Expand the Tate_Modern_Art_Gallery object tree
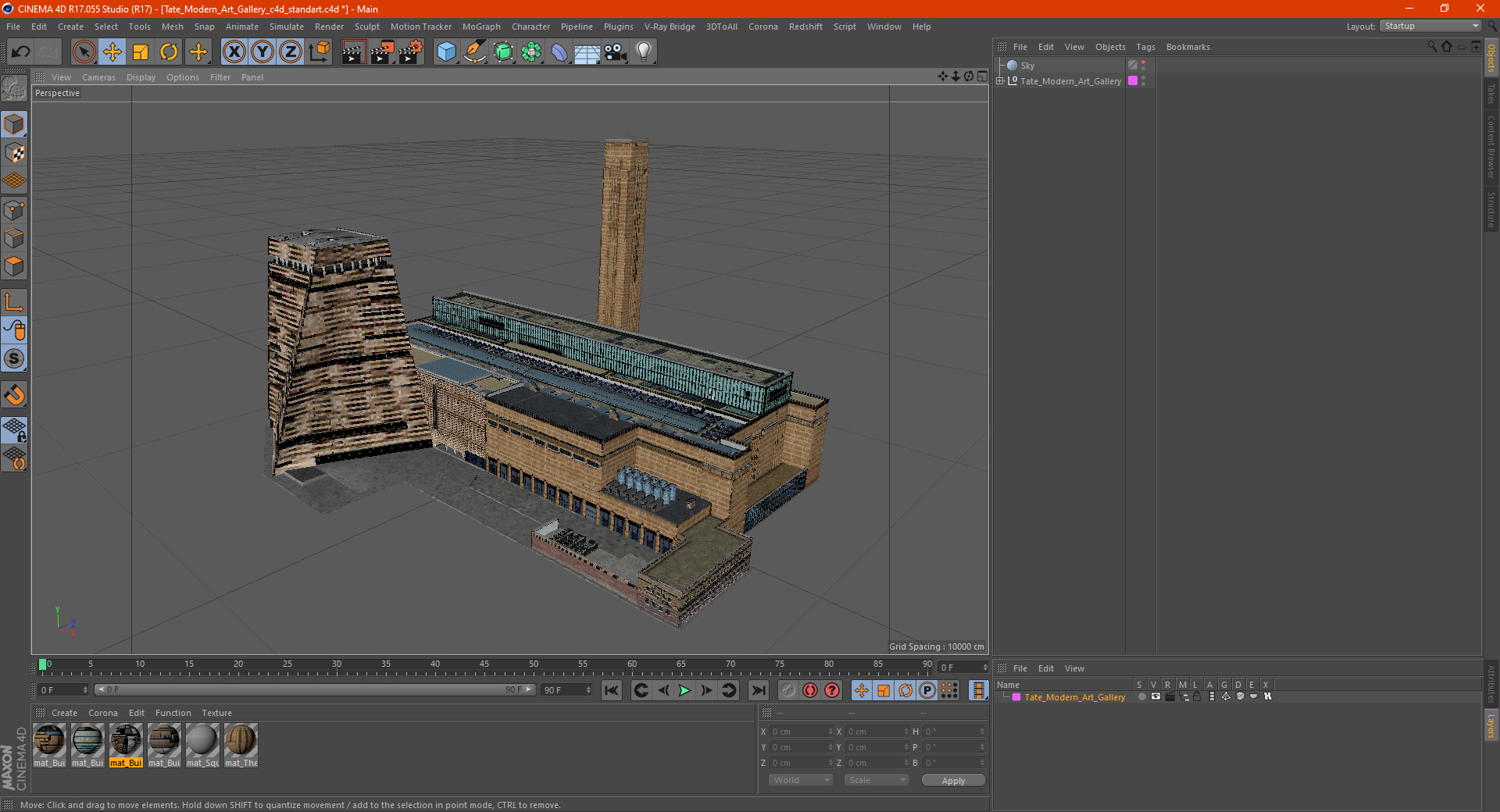This screenshot has width=1500, height=812. (x=1000, y=80)
